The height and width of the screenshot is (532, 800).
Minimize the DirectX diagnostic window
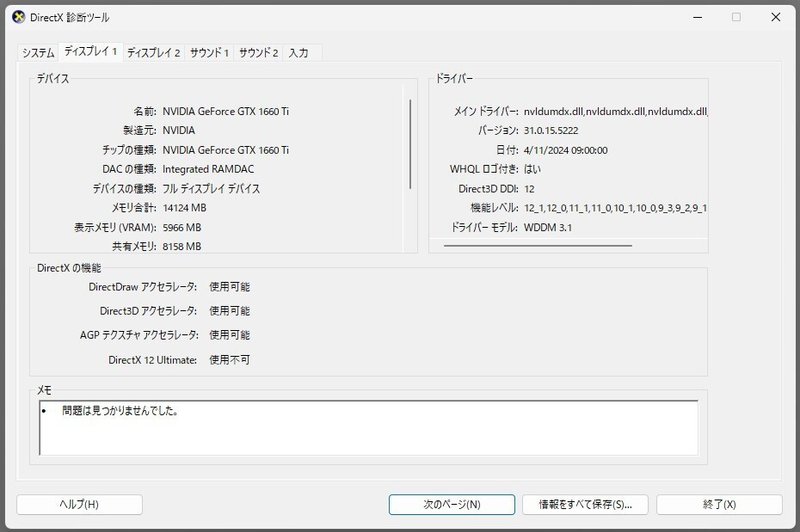pos(698,17)
